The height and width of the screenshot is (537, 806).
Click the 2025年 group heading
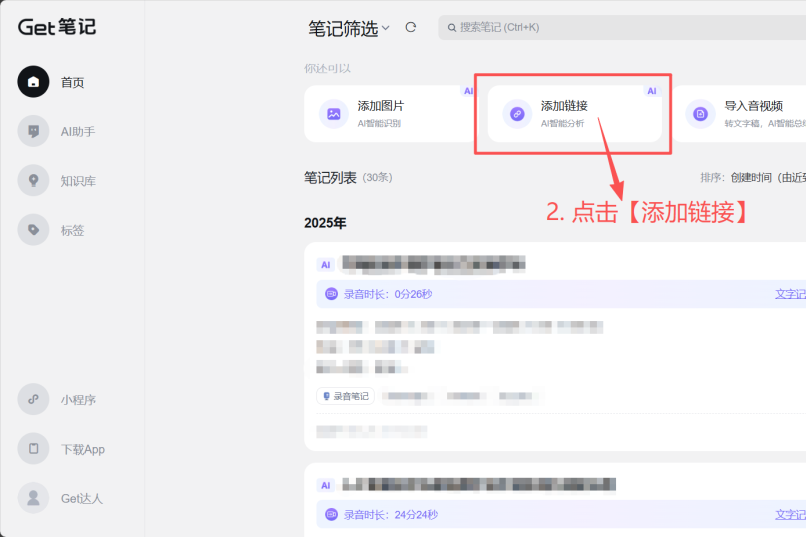tap(325, 223)
